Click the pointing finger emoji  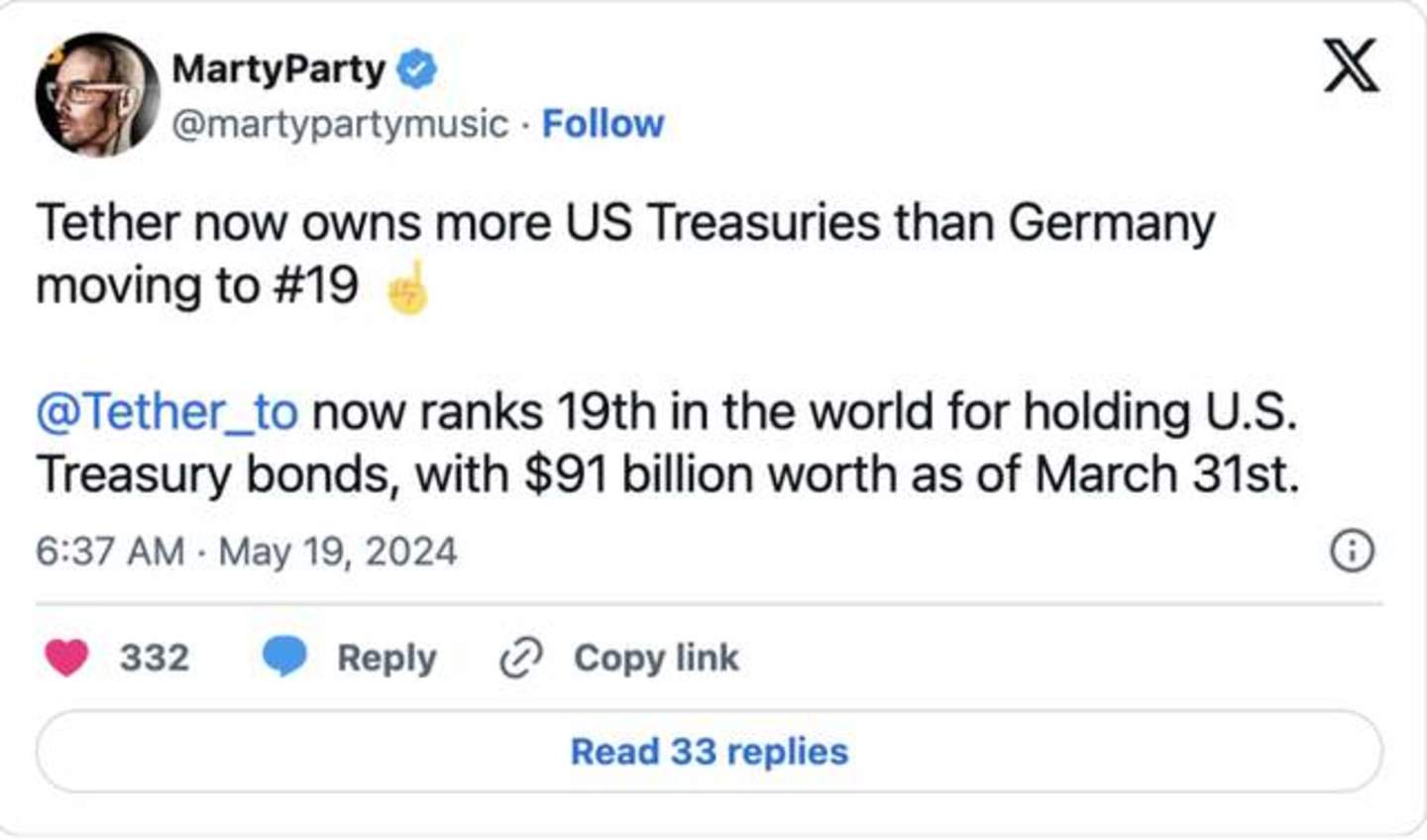click(x=407, y=288)
